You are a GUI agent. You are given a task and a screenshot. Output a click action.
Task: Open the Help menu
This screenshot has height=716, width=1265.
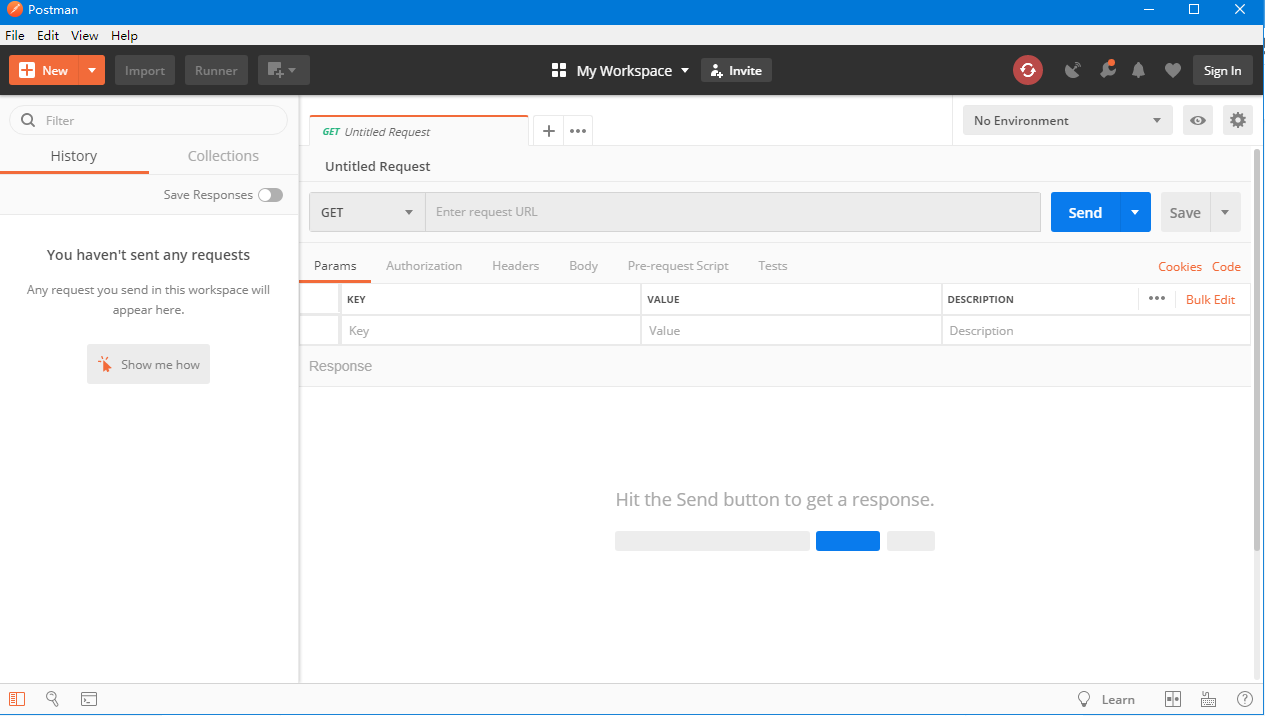click(x=124, y=35)
